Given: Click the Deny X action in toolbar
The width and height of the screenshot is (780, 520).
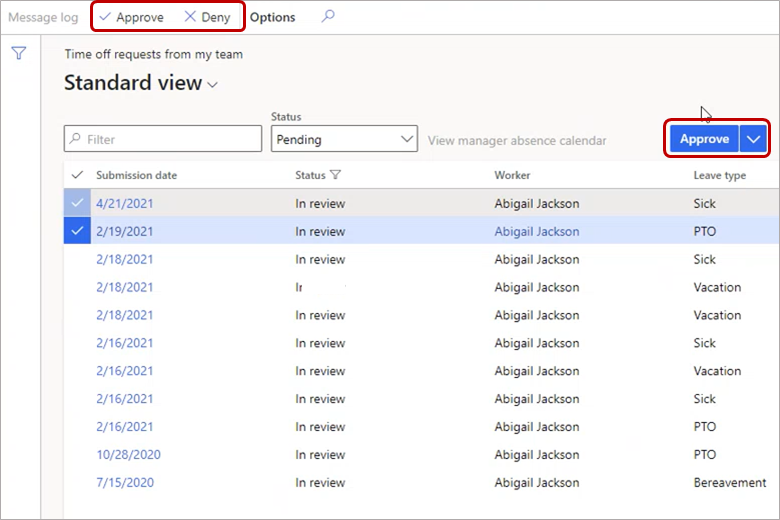Looking at the screenshot, I should [207, 17].
